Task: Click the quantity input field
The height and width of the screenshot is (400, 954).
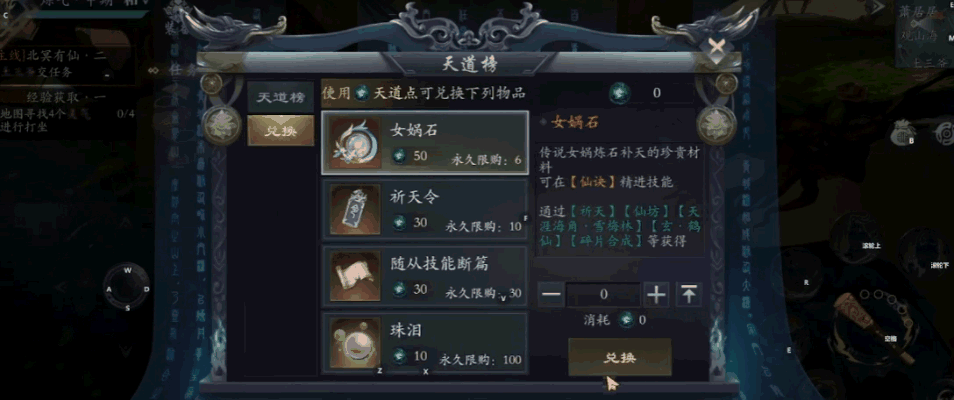Action: click(x=603, y=295)
